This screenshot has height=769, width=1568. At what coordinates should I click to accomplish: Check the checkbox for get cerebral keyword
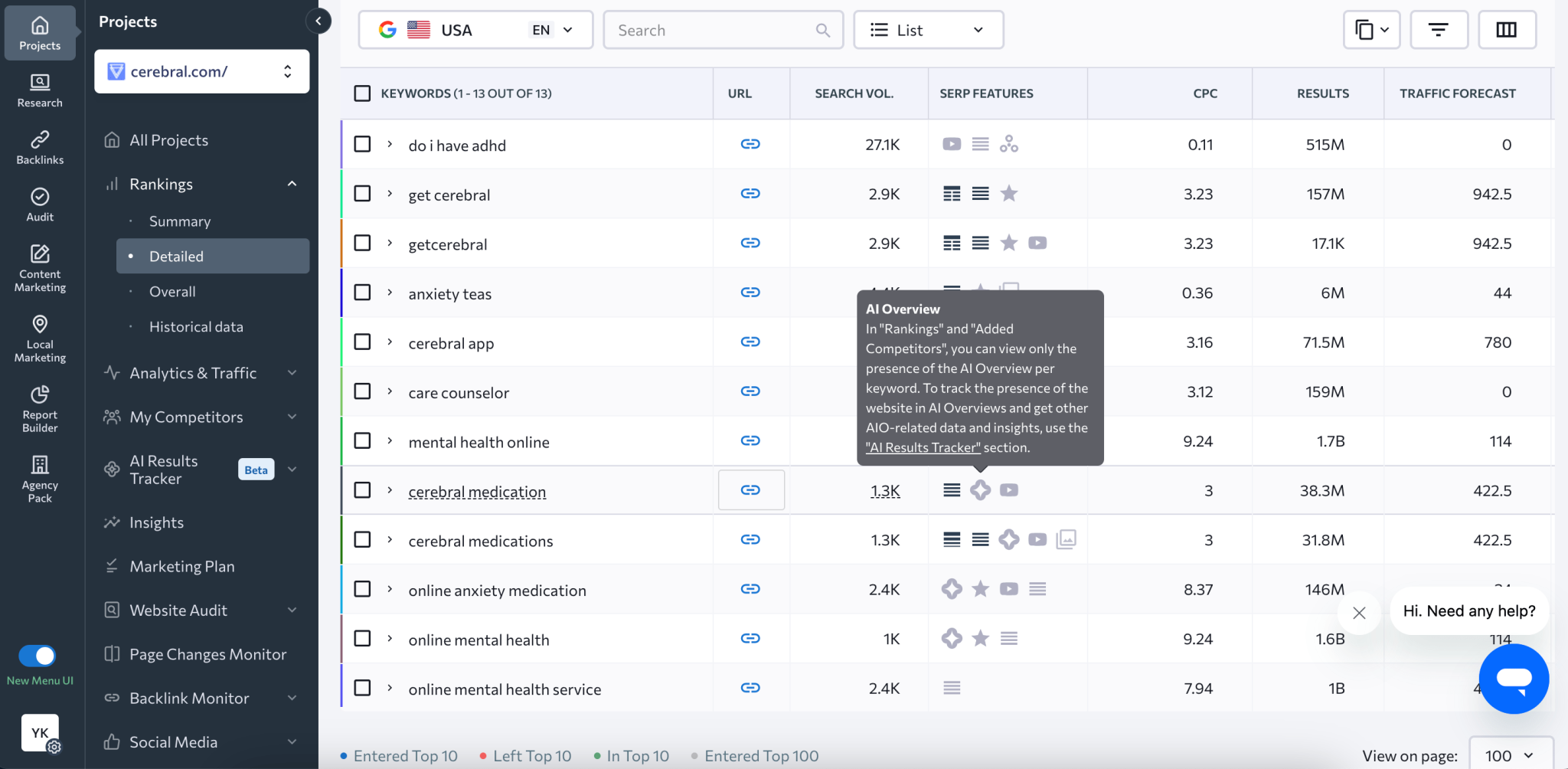coord(361,193)
